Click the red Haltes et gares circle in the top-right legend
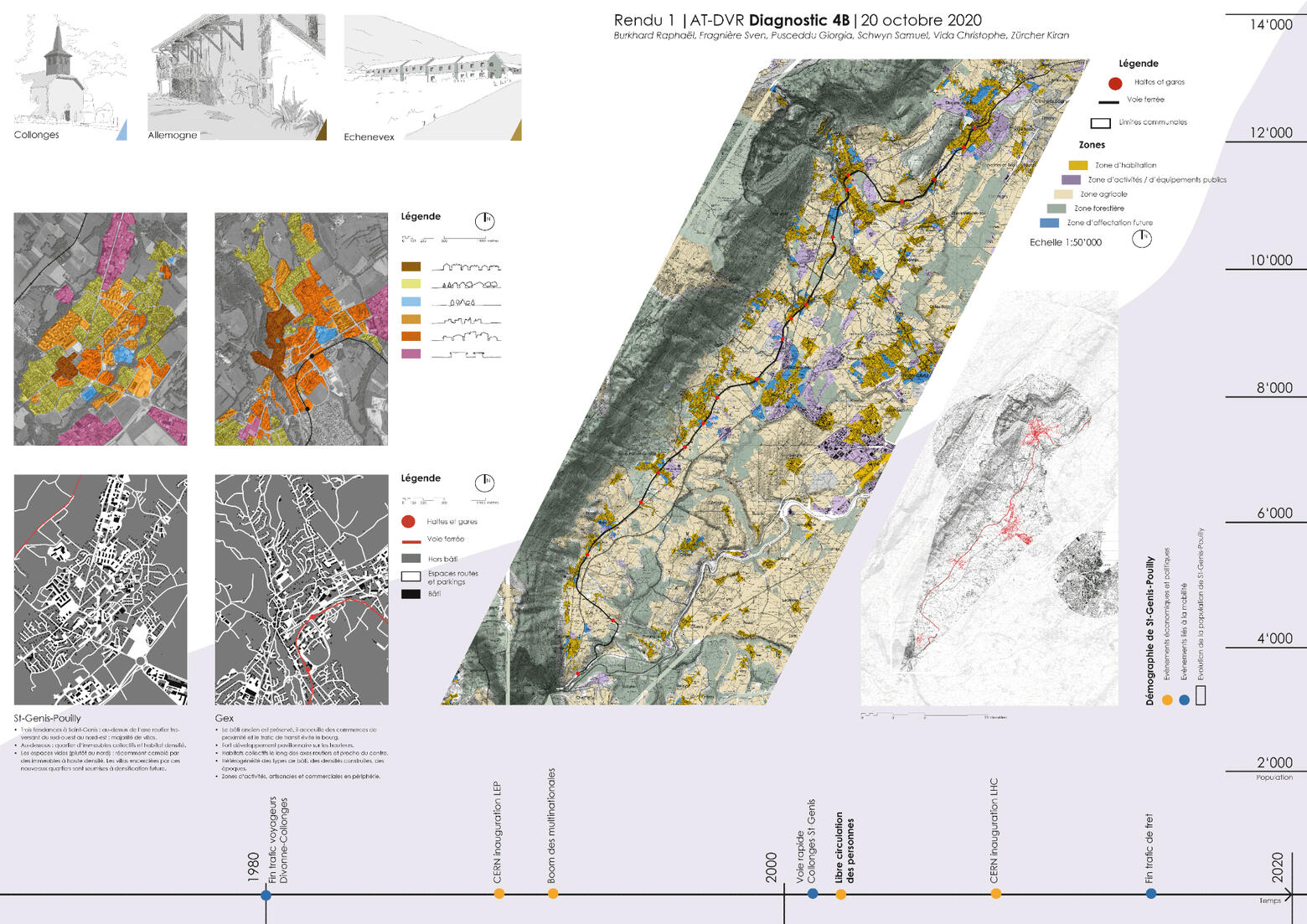The image size is (1307, 924). 1114,83
